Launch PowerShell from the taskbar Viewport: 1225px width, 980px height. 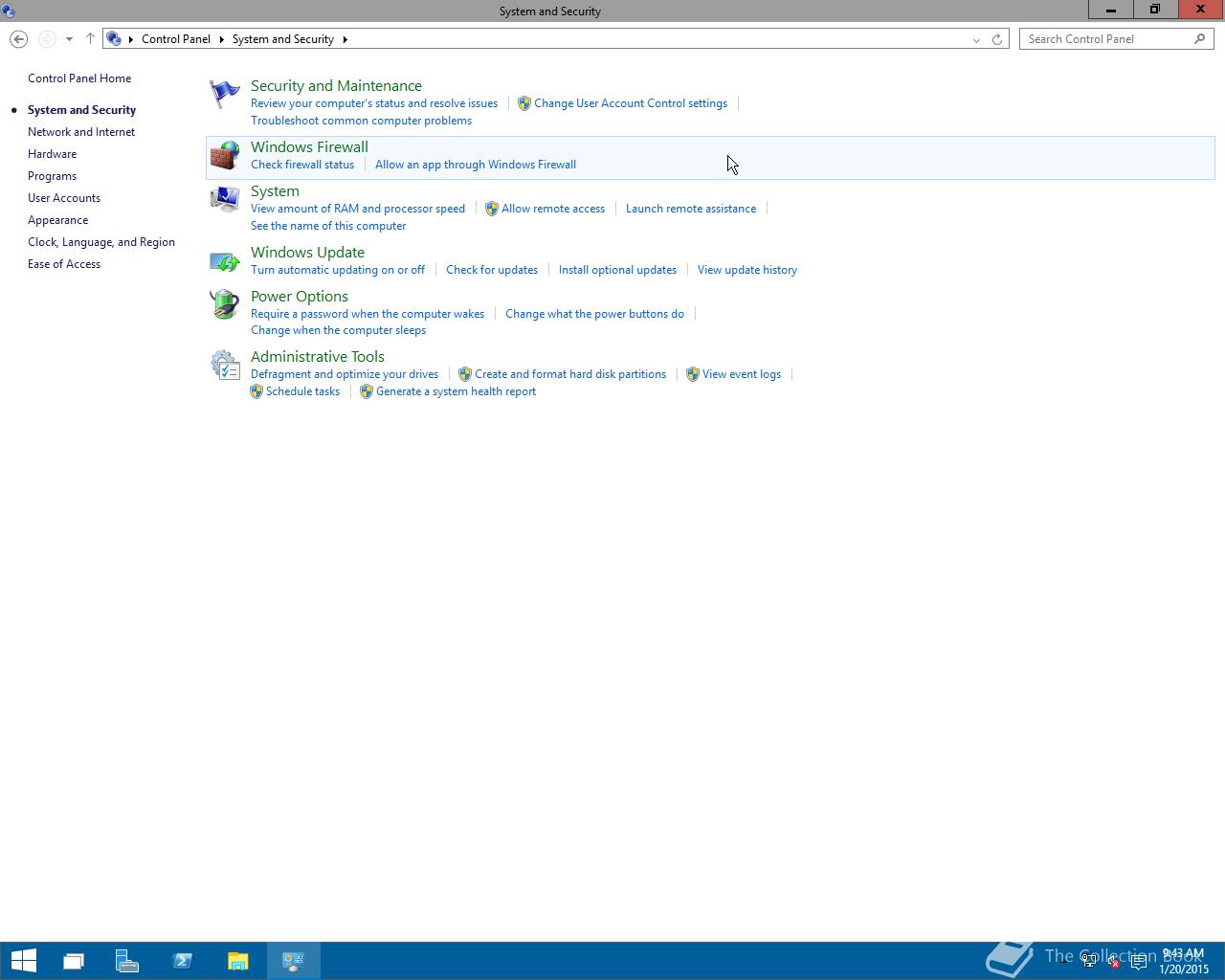pos(183,961)
